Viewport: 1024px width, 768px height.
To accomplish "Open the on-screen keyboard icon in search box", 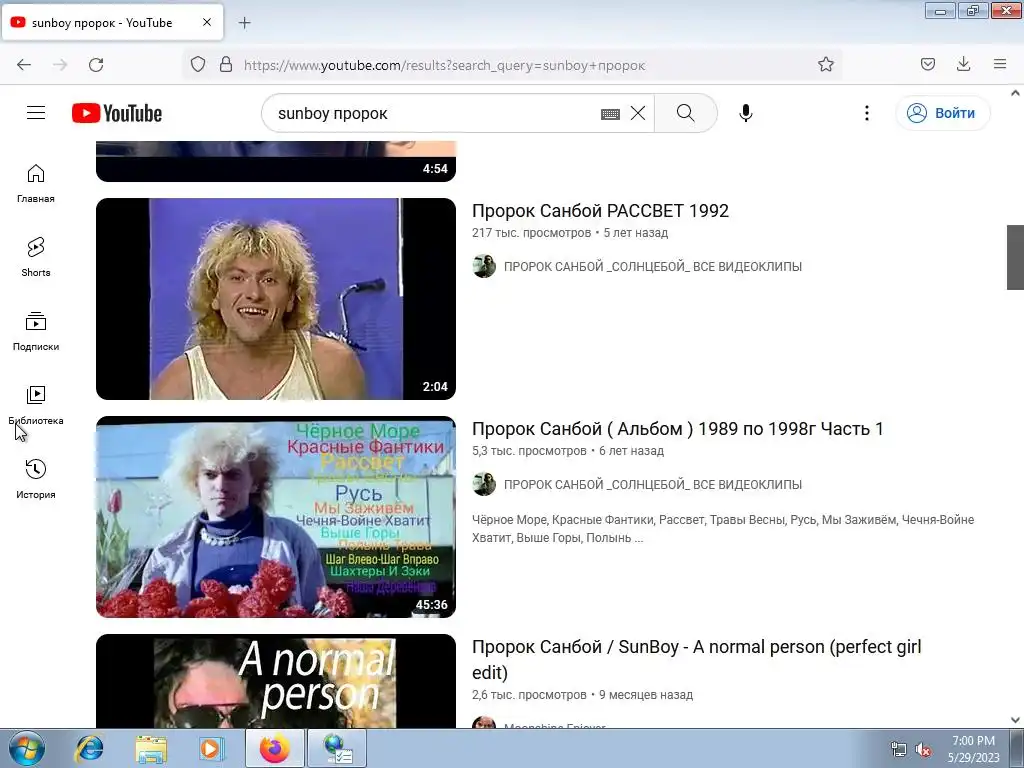I will click(x=610, y=114).
